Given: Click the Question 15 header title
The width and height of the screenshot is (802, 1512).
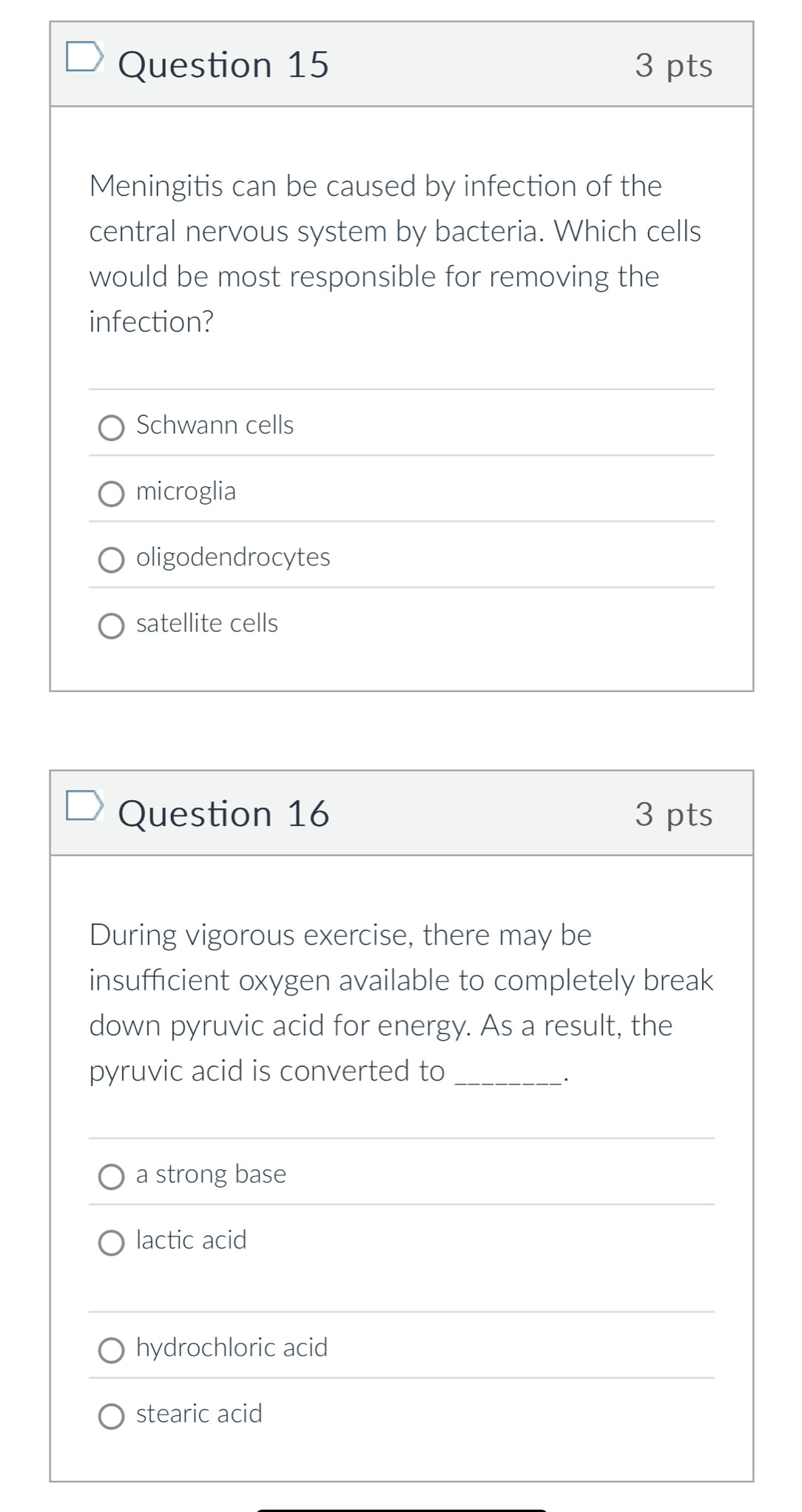Looking at the screenshot, I should (x=223, y=65).
